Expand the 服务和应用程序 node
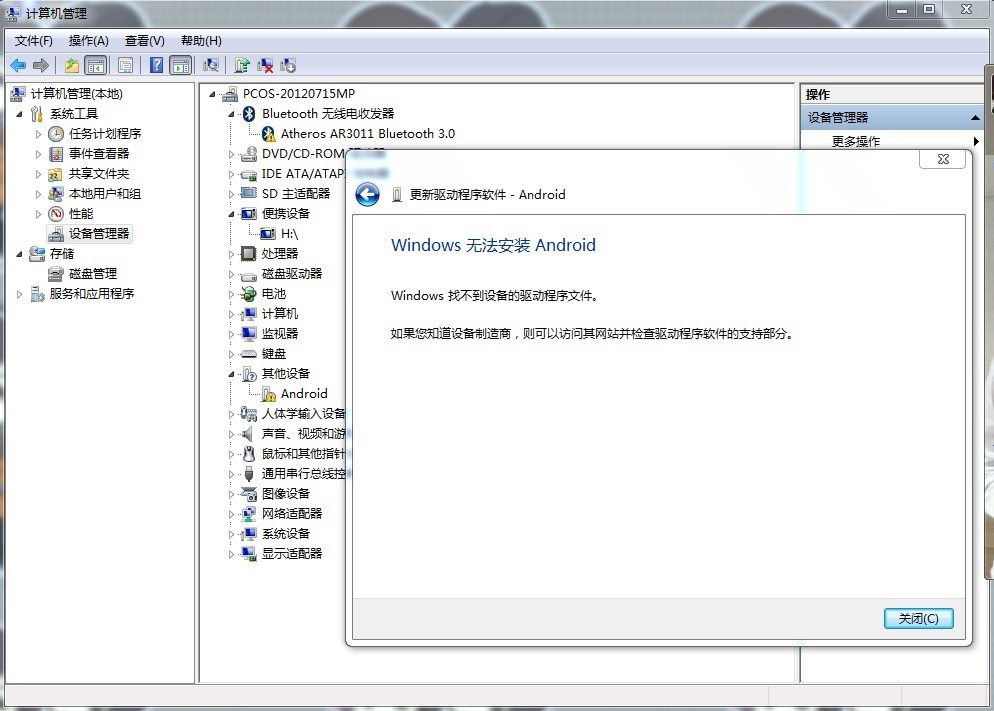The width and height of the screenshot is (994, 711). 19,294
